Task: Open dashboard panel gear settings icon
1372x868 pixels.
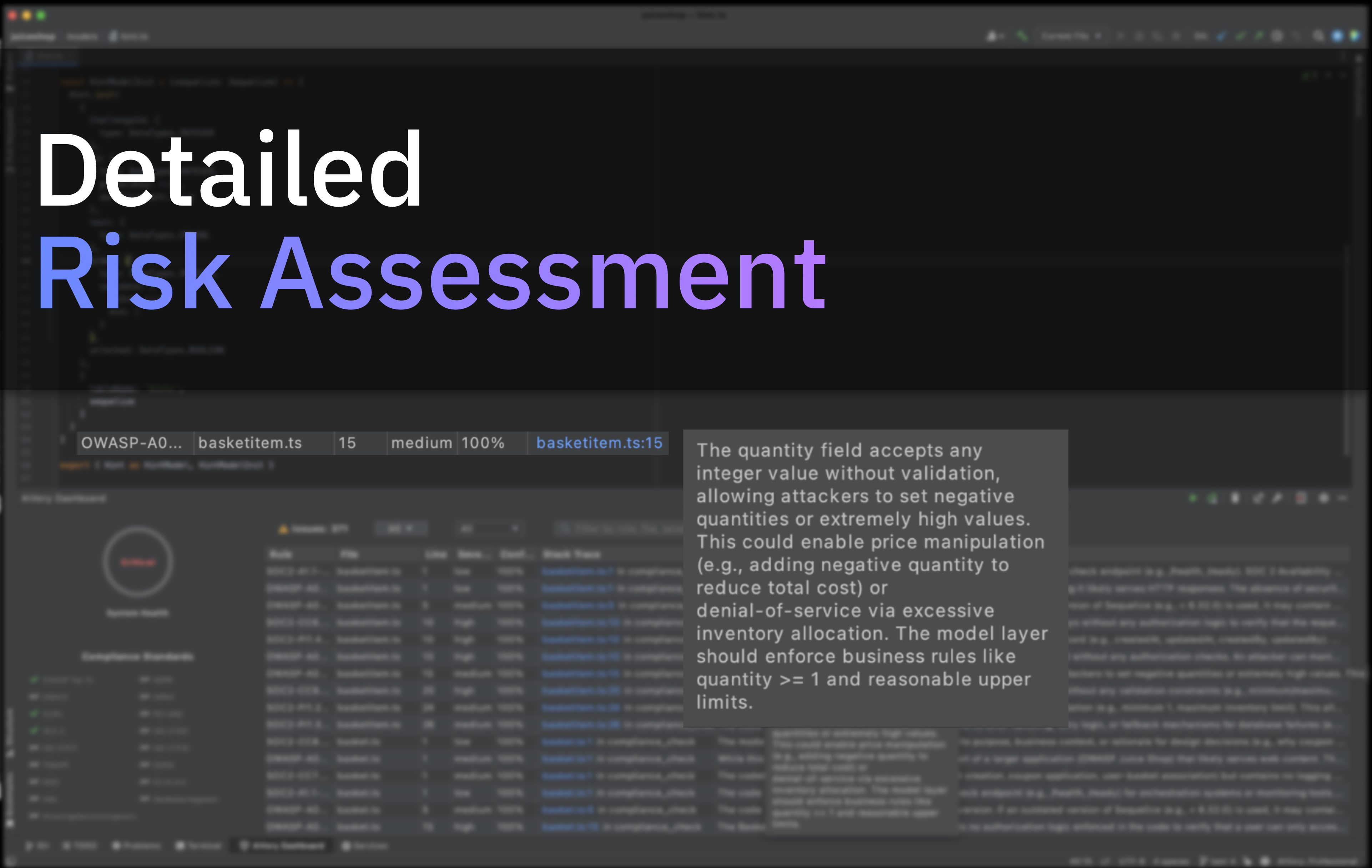Action: click(1323, 498)
